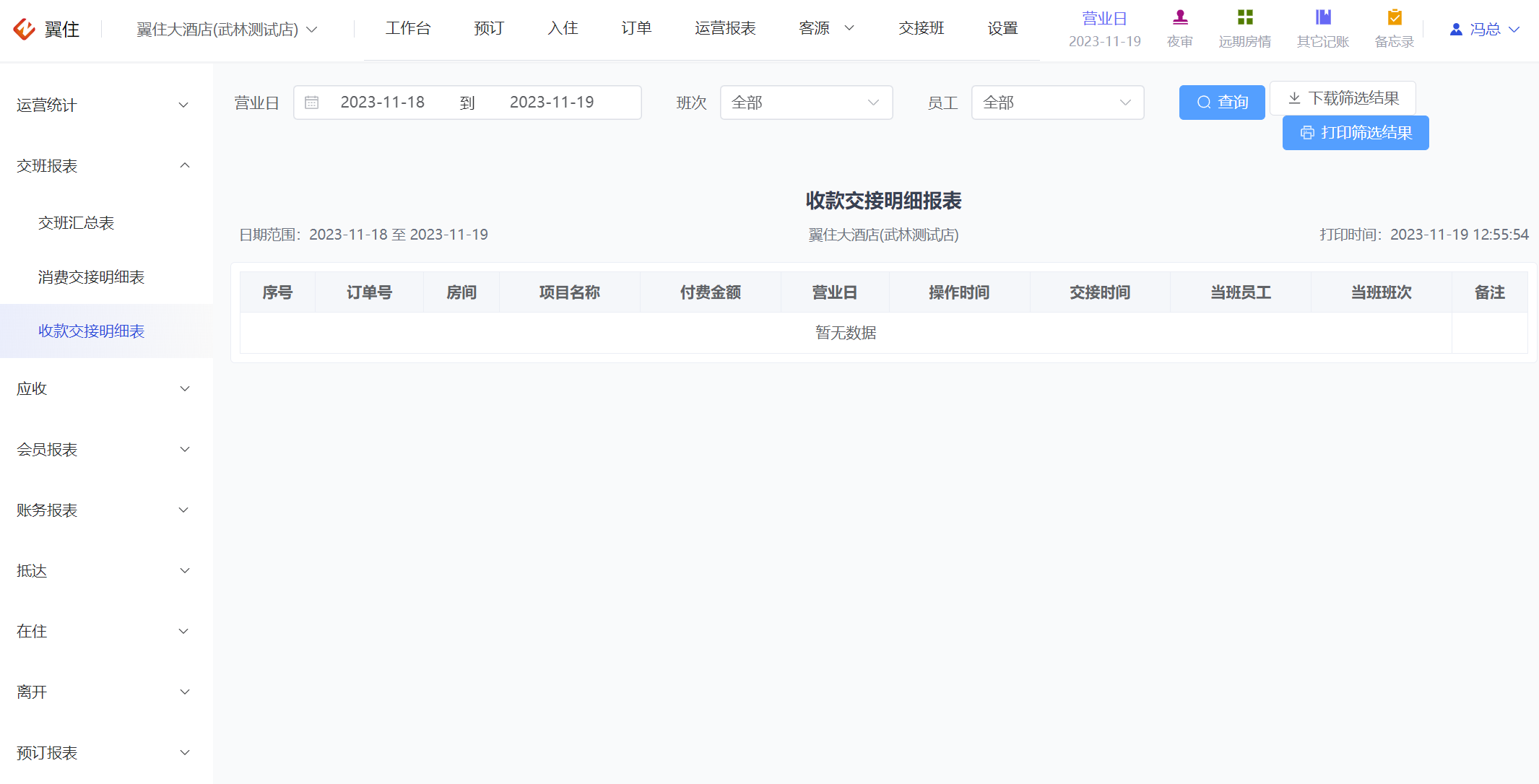Viewport: 1539px width, 784px height.
Task: Expand the 离开 sidebar section
Action: click(106, 692)
